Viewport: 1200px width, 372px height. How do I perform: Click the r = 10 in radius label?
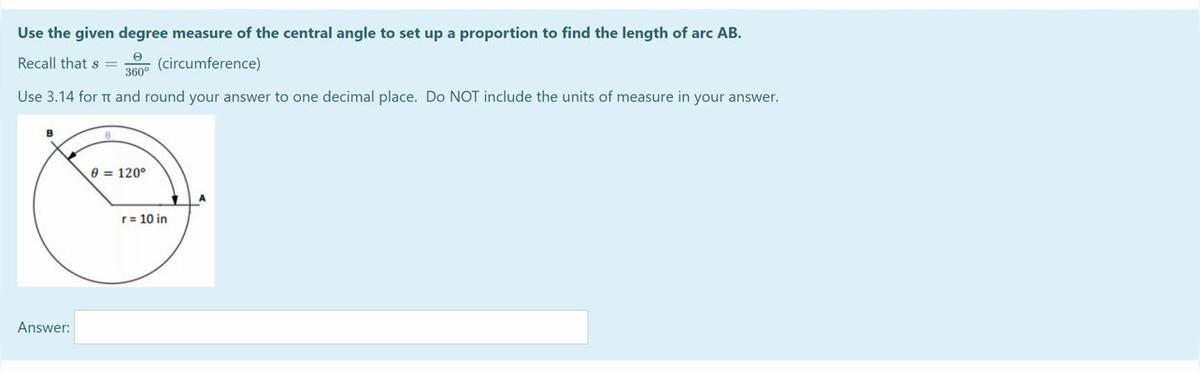tap(144, 218)
